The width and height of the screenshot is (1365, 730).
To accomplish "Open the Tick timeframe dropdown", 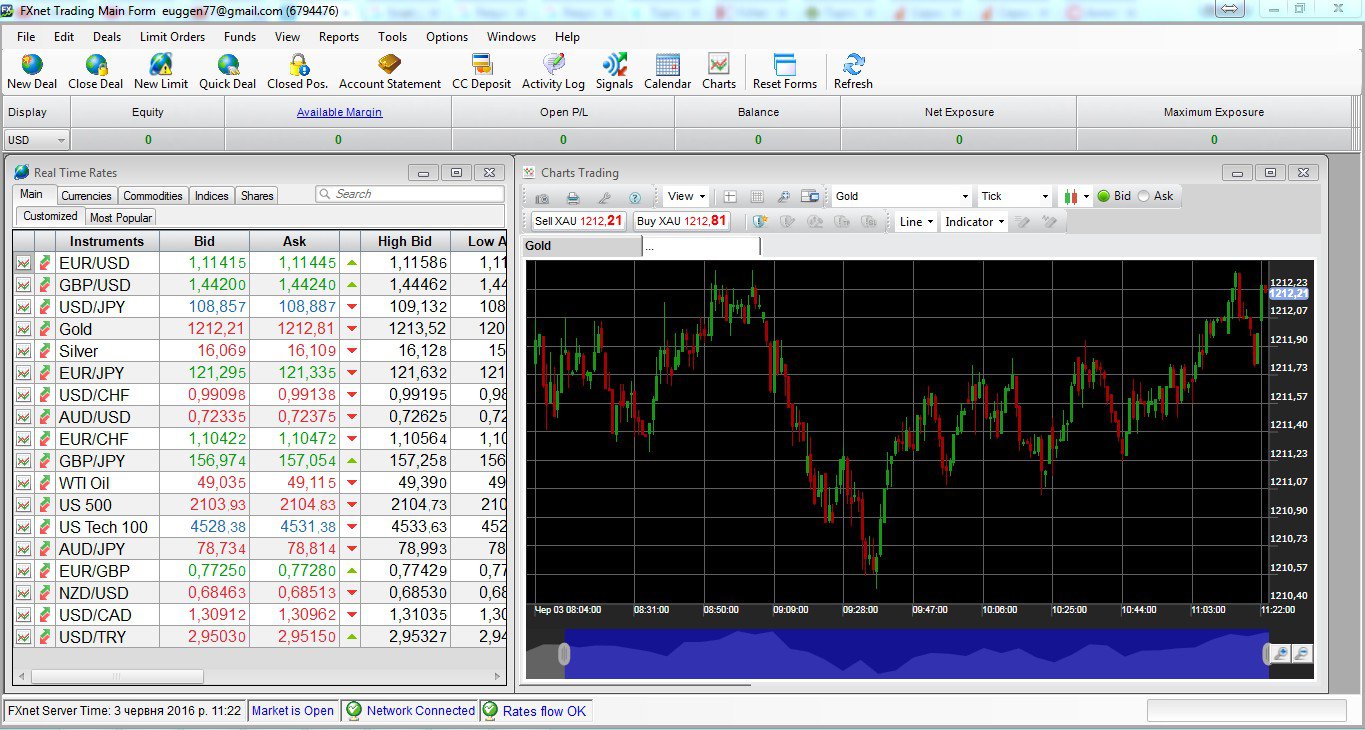I will (x=1015, y=196).
